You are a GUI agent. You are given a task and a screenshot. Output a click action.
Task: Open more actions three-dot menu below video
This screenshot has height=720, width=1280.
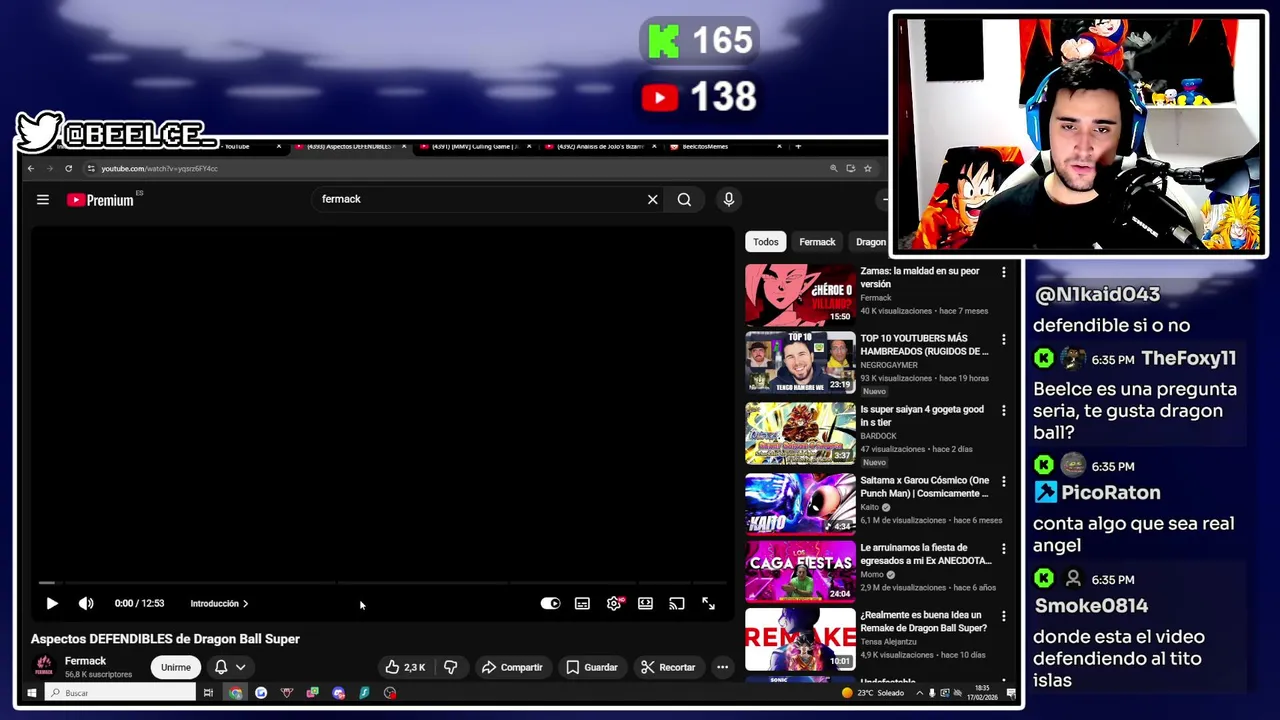[x=722, y=667]
